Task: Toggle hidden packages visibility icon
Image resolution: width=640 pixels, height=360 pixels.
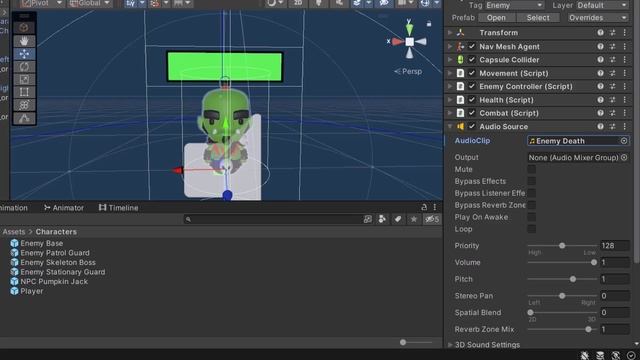Action: coord(432,219)
